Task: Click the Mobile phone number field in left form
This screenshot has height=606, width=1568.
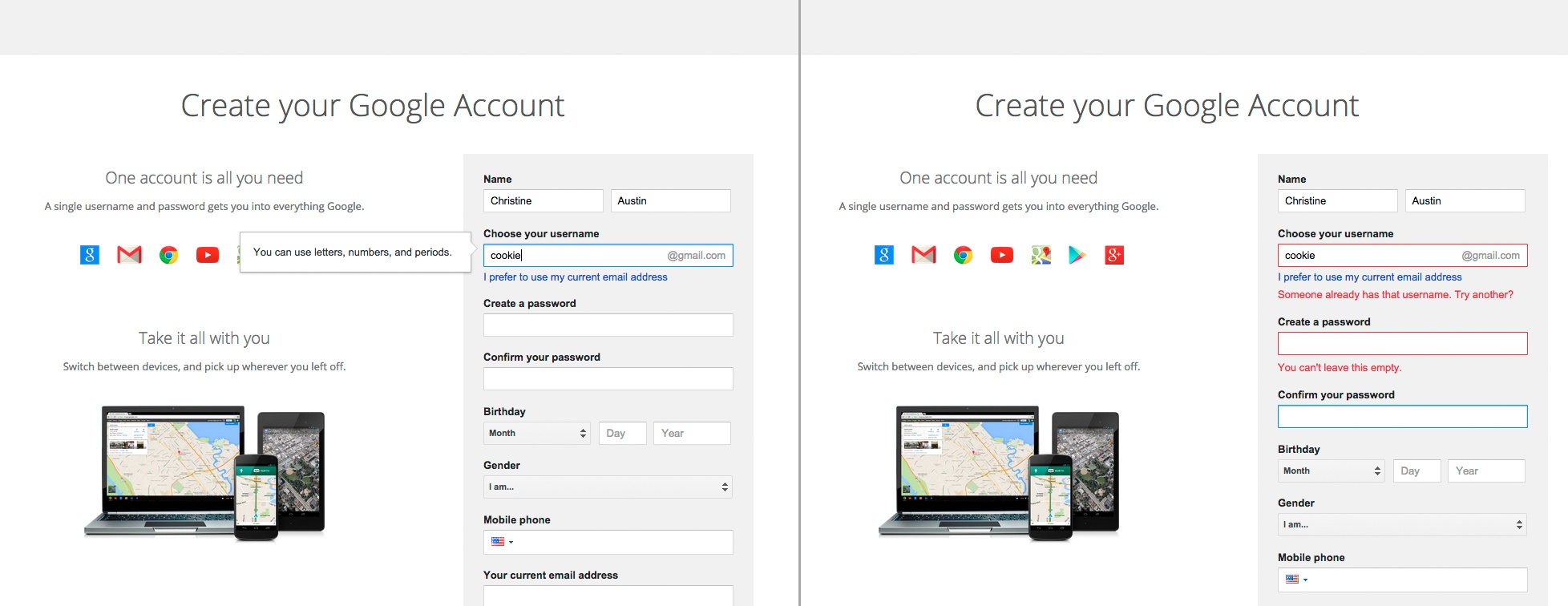Action: click(608, 542)
